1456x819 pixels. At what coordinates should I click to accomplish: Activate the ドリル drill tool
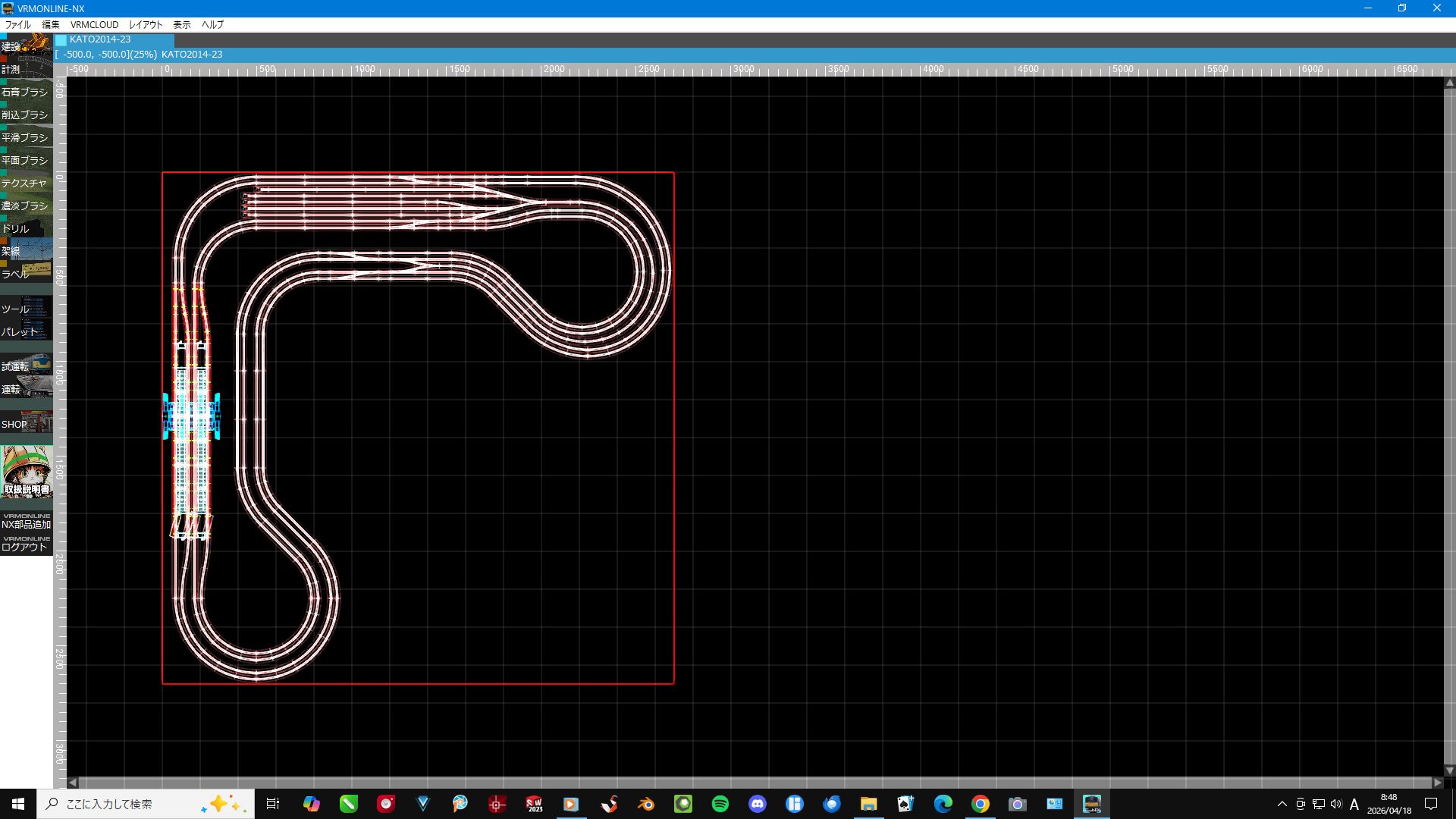(x=27, y=227)
